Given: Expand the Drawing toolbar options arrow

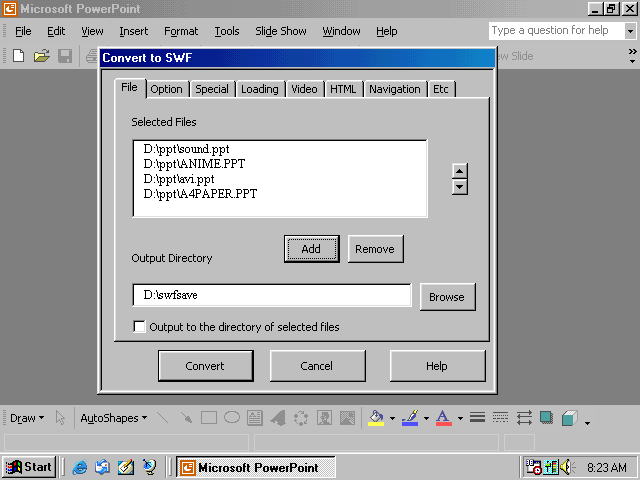Looking at the screenshot, I should tap(587, 423).
